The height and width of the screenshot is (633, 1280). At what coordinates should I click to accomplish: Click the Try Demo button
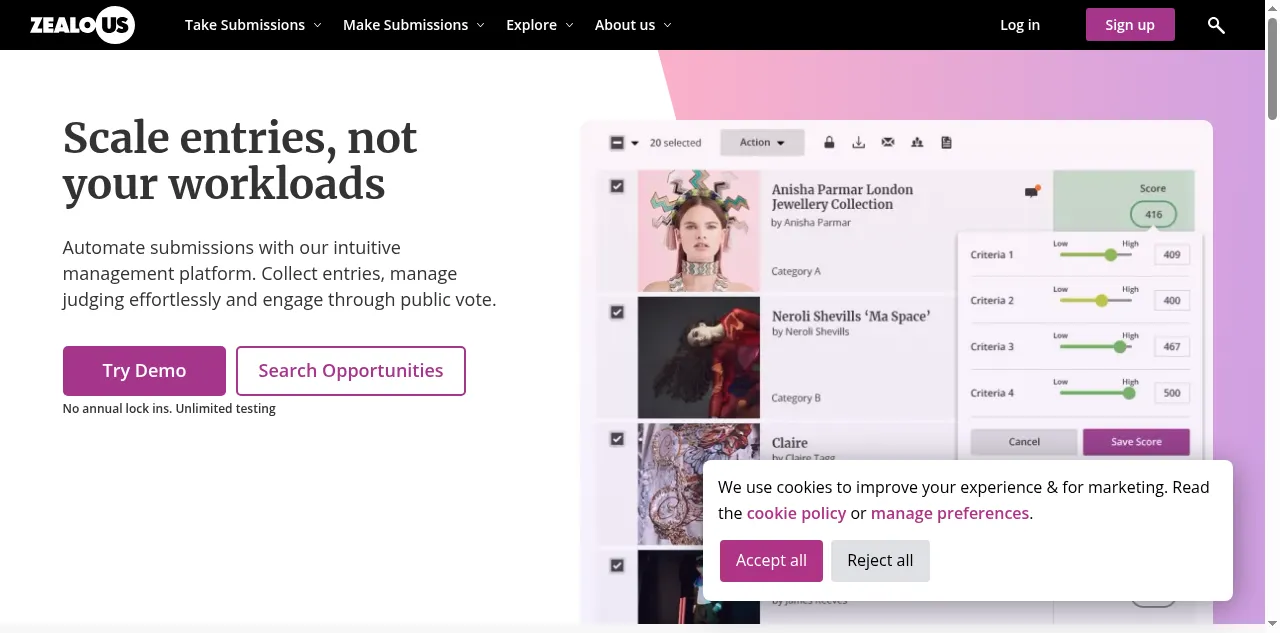click(x=144, y=371)
